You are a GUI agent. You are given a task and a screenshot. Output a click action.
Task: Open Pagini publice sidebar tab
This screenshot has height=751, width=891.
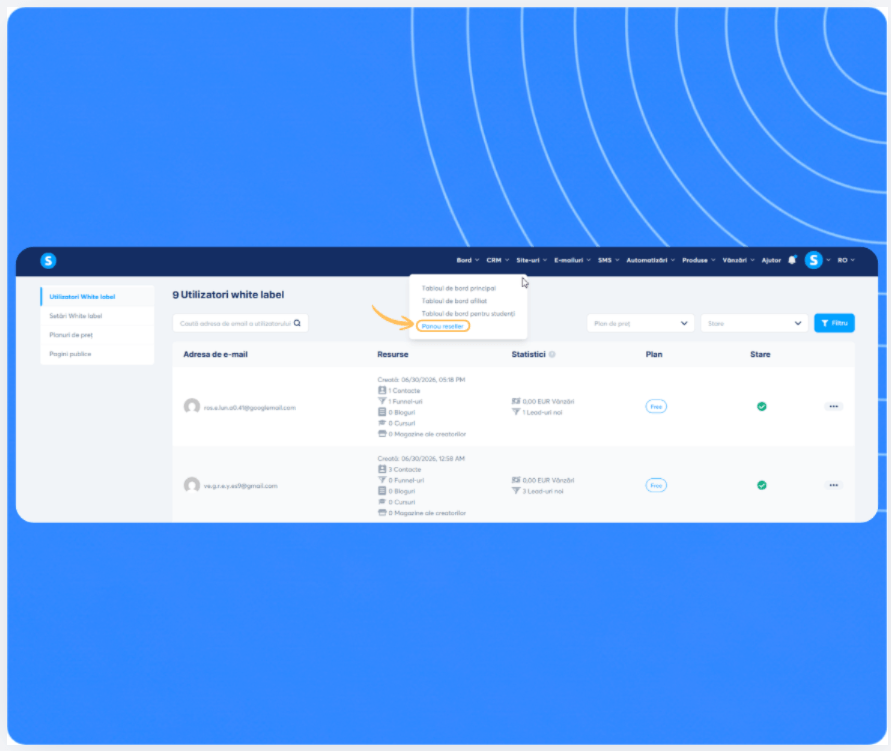tap(97, 354)
